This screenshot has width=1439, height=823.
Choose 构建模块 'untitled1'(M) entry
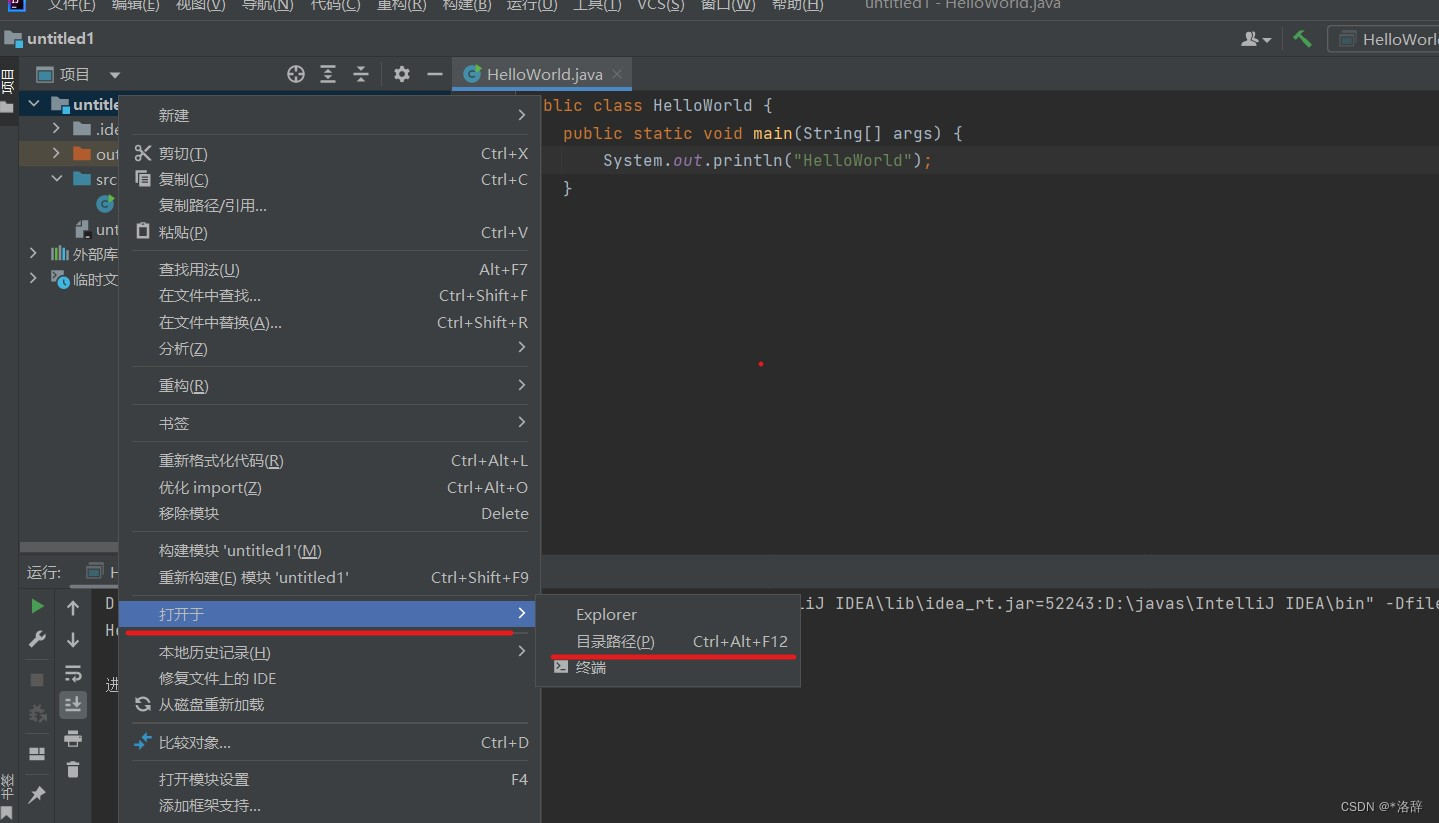point(329,550)
